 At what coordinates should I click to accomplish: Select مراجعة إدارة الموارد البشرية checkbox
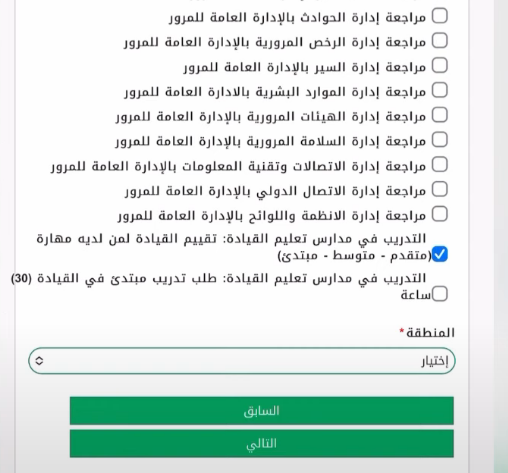439,90
